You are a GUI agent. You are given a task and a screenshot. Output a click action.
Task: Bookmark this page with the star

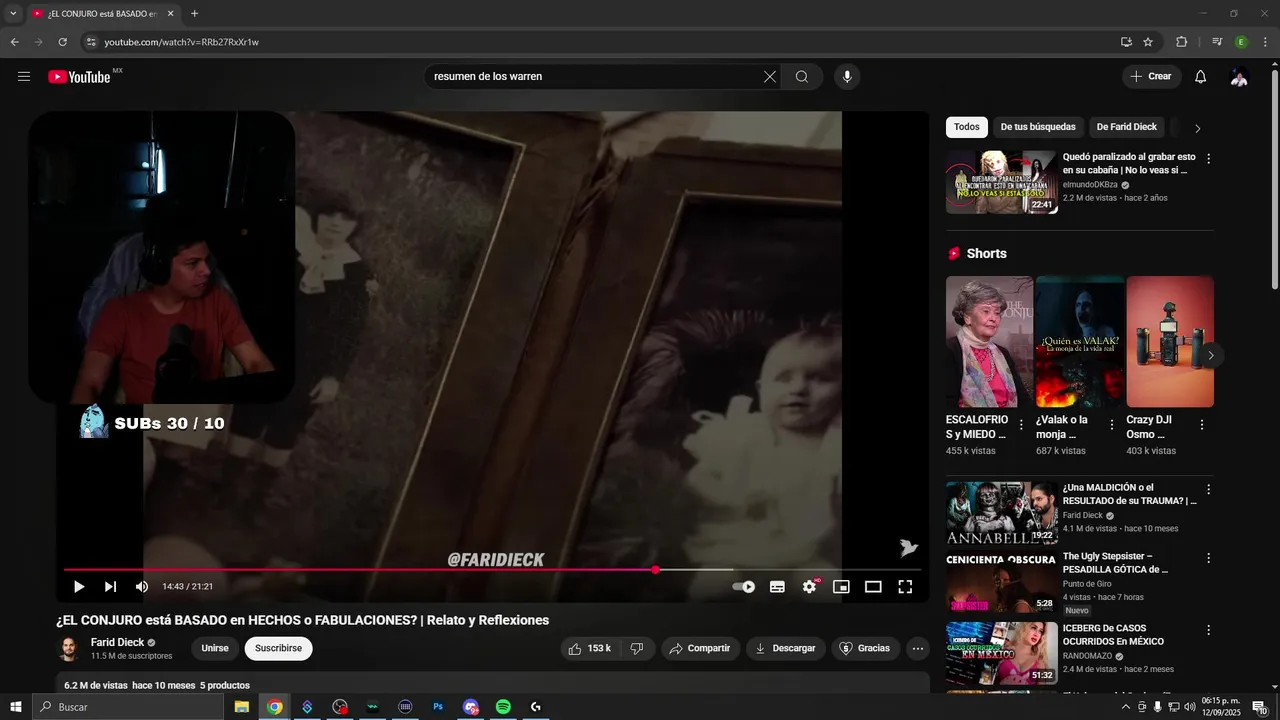1148,42
